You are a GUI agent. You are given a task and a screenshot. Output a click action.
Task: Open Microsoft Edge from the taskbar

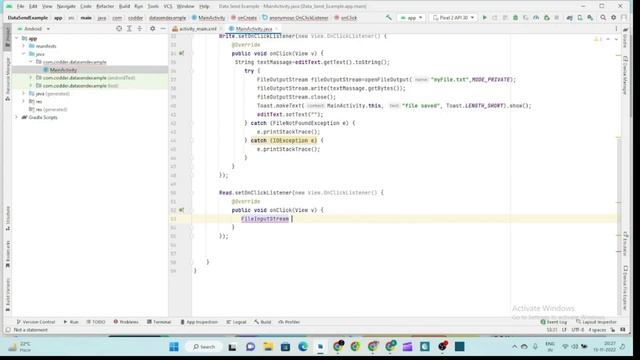click(x=303, y=347)
